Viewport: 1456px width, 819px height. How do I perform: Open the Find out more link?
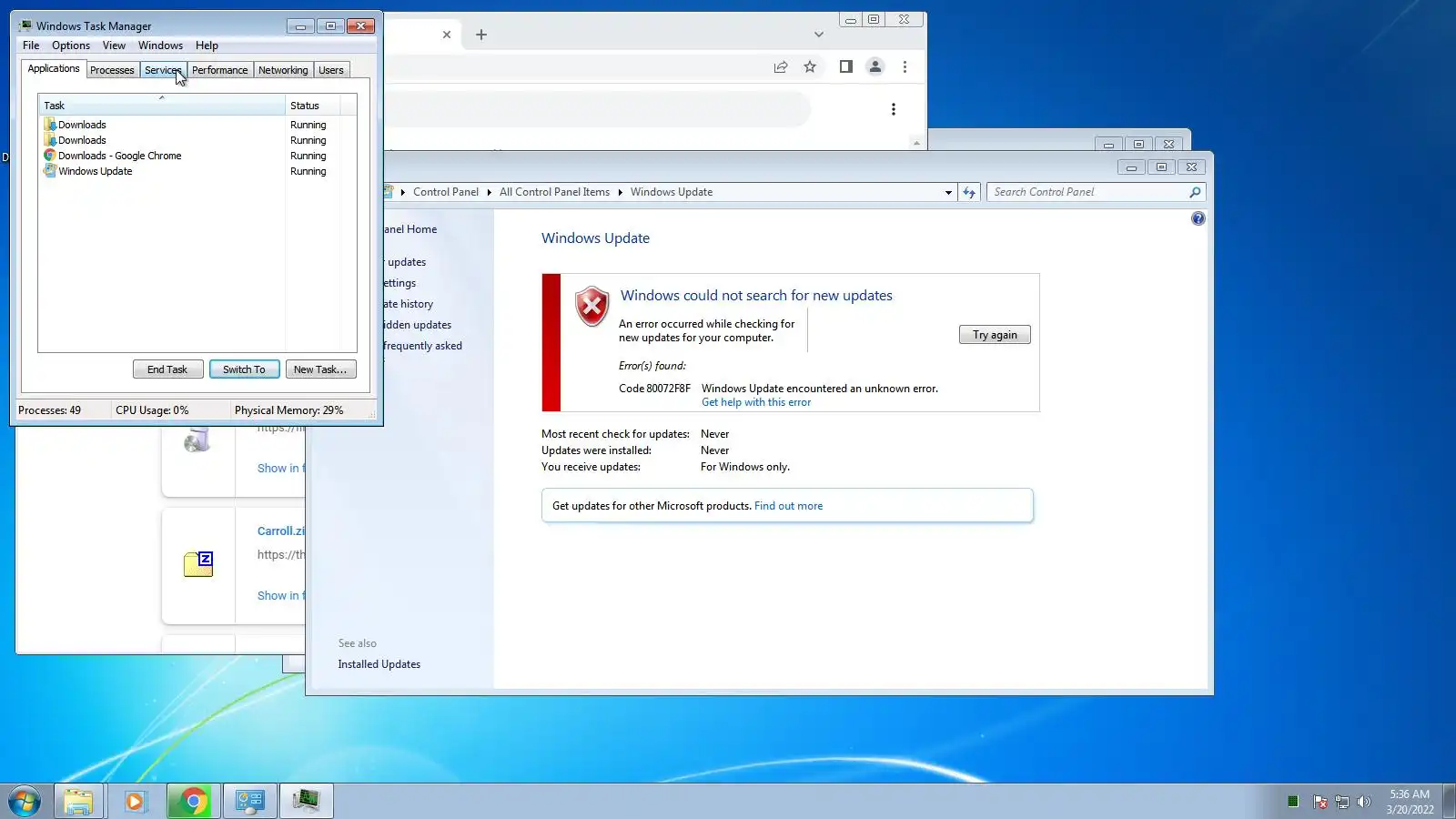coord(788,506)
